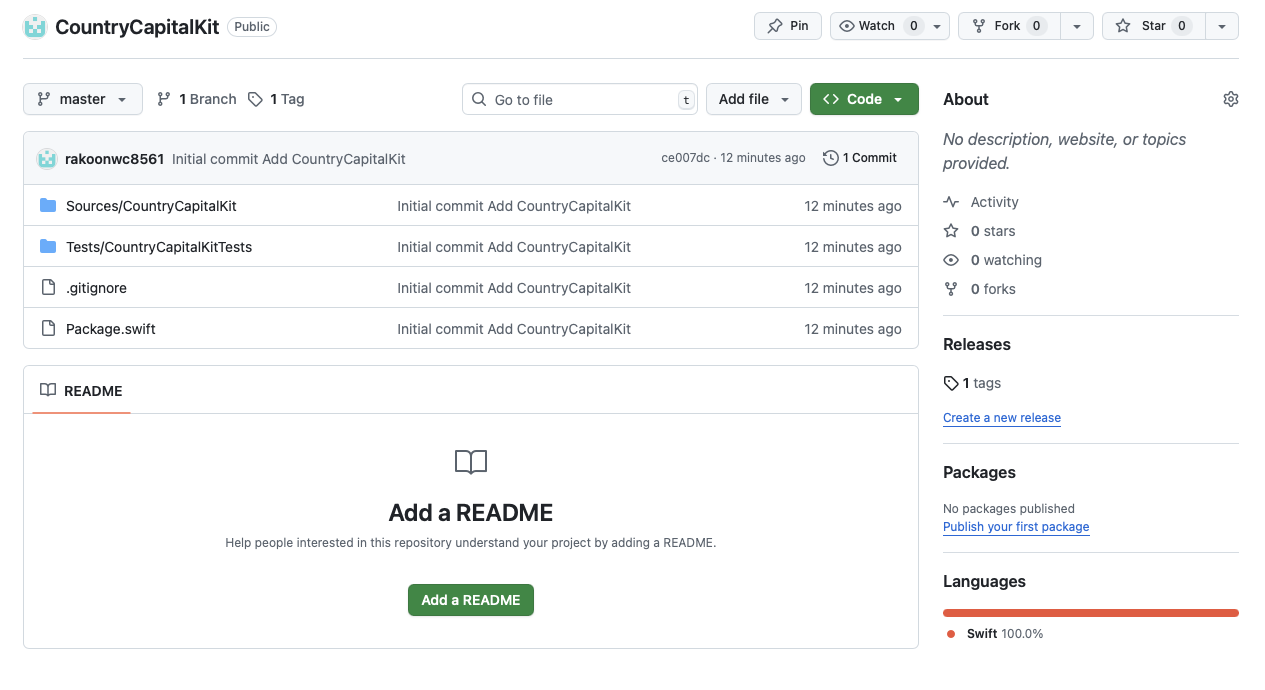Open the 1 Commit history link

(860, 158)
